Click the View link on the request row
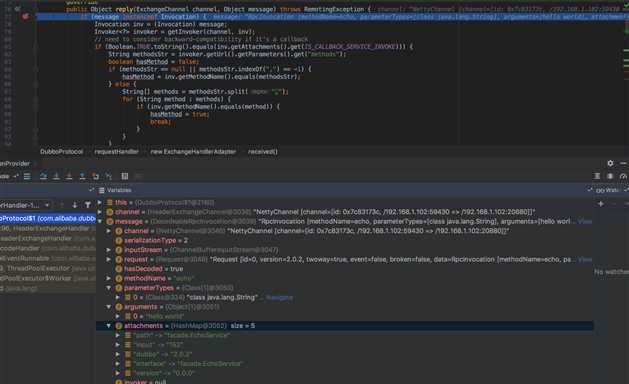This screenshot has width=629, height=384. tap(584, 259)
